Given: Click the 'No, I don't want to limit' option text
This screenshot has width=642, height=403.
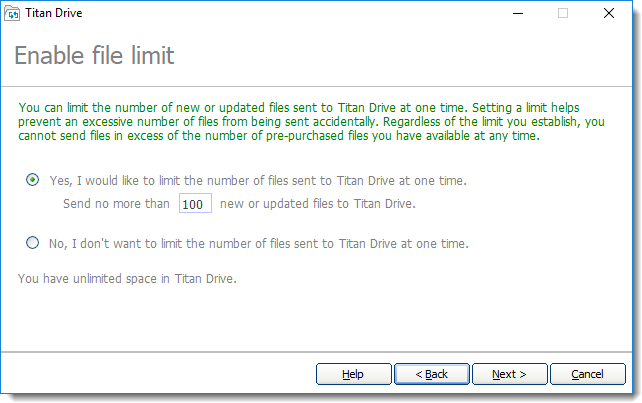Looking at the screenshot, I should (259, 243).
